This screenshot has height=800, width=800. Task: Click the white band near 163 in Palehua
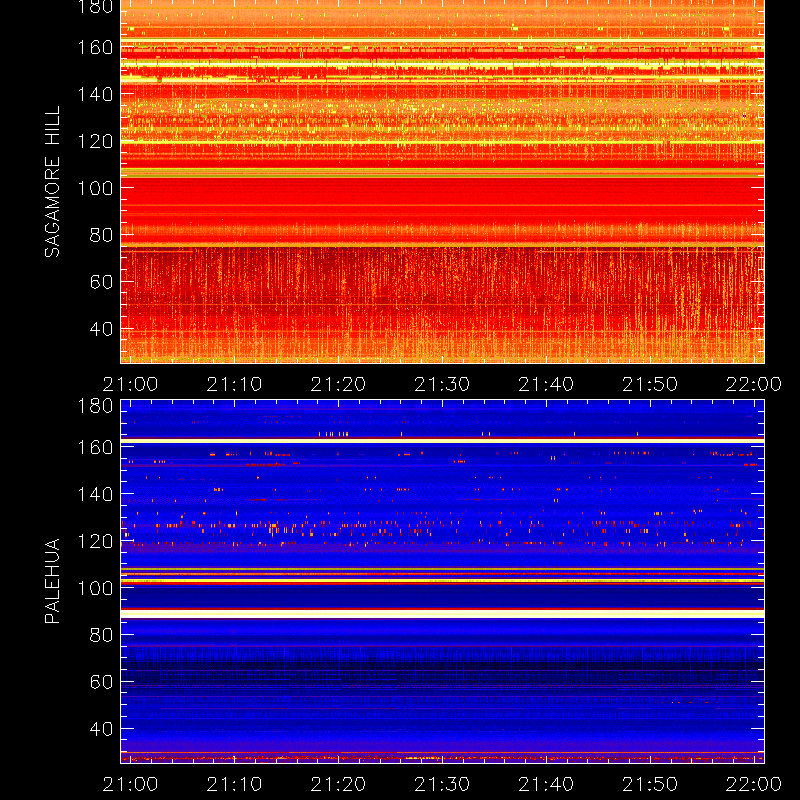pos(442,440)
